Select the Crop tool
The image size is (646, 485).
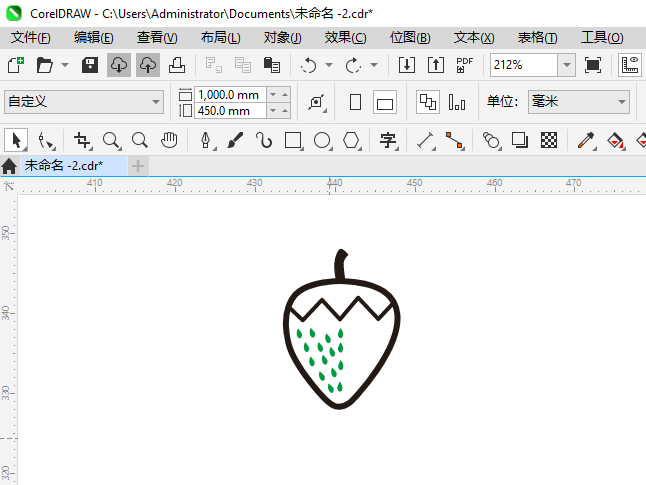point(82,141)
